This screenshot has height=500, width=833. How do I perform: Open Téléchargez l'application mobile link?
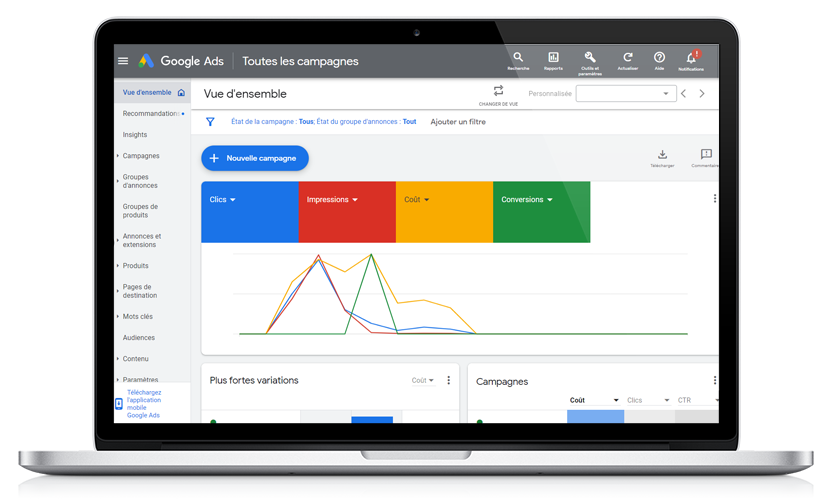[143, 404]
